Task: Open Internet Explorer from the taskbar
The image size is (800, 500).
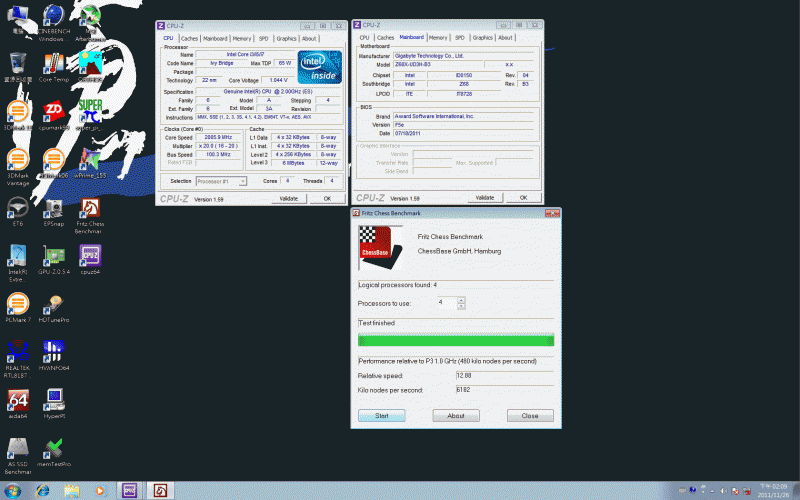Action: coord(43,491)
